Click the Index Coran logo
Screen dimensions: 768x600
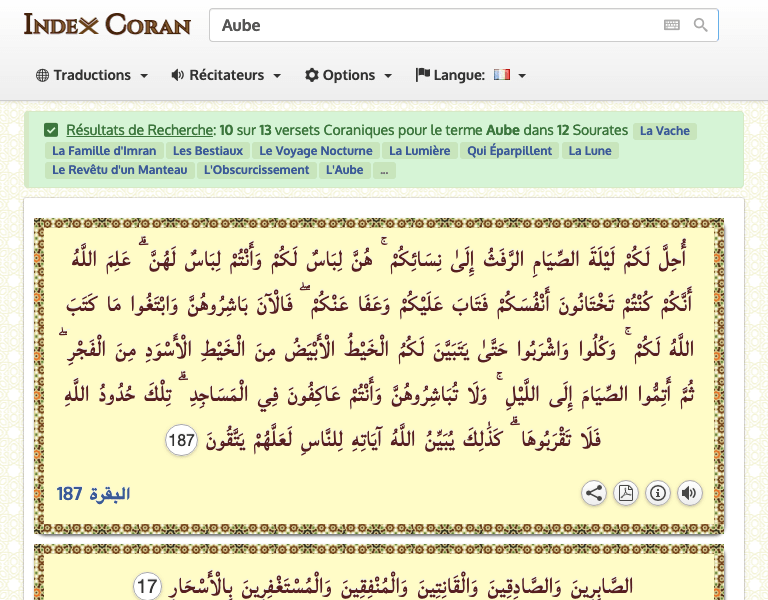pyautogui.click(x=107, y=24)
